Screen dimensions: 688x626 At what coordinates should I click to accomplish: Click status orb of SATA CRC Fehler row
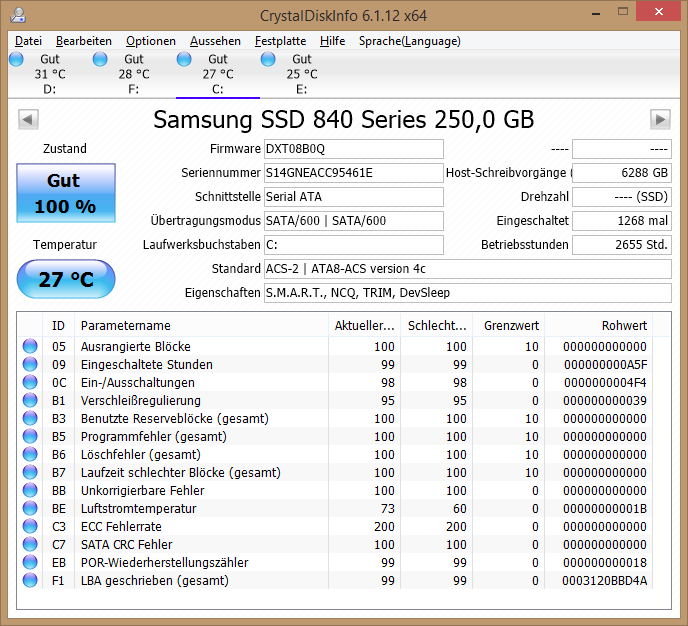coord(30,544)
